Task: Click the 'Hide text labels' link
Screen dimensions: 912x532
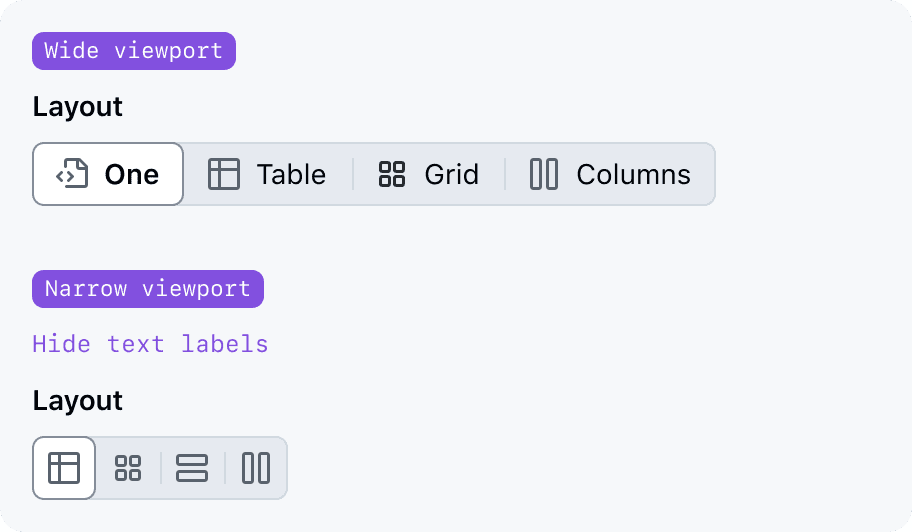Action: [150, 344]
